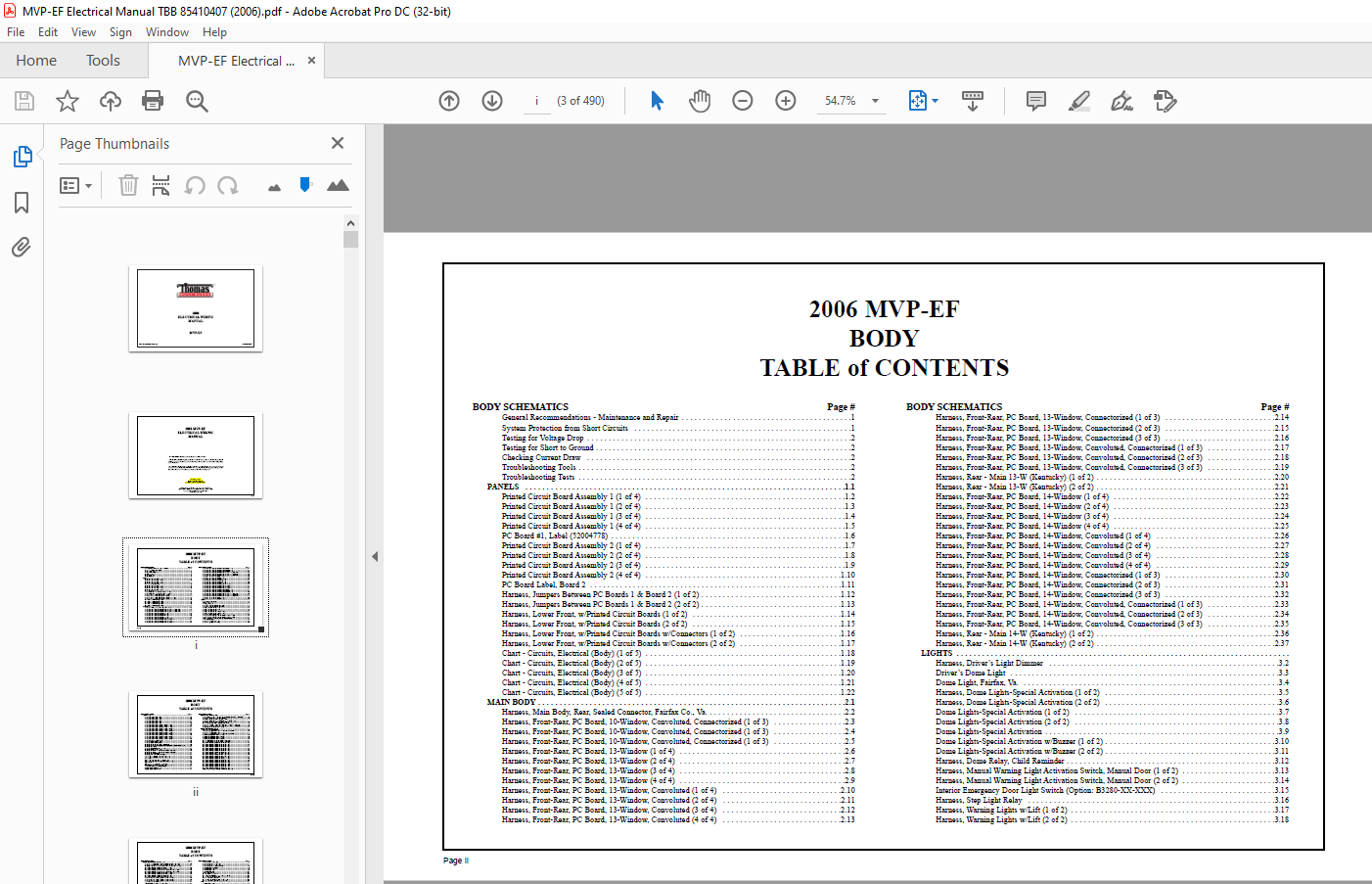Open the Bookmarks pane icon
Screen dimensions: 1372x884
tap(22, 203)
